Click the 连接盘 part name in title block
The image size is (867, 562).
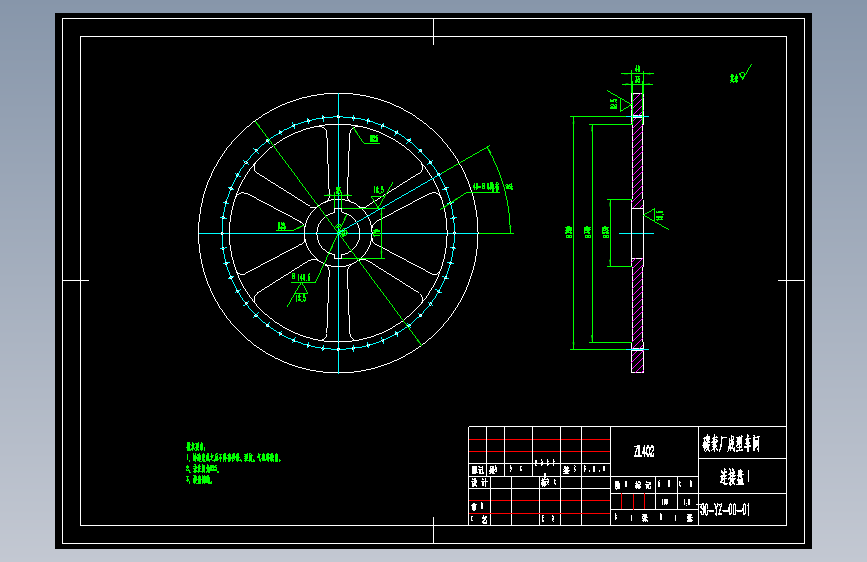(734, 477)
